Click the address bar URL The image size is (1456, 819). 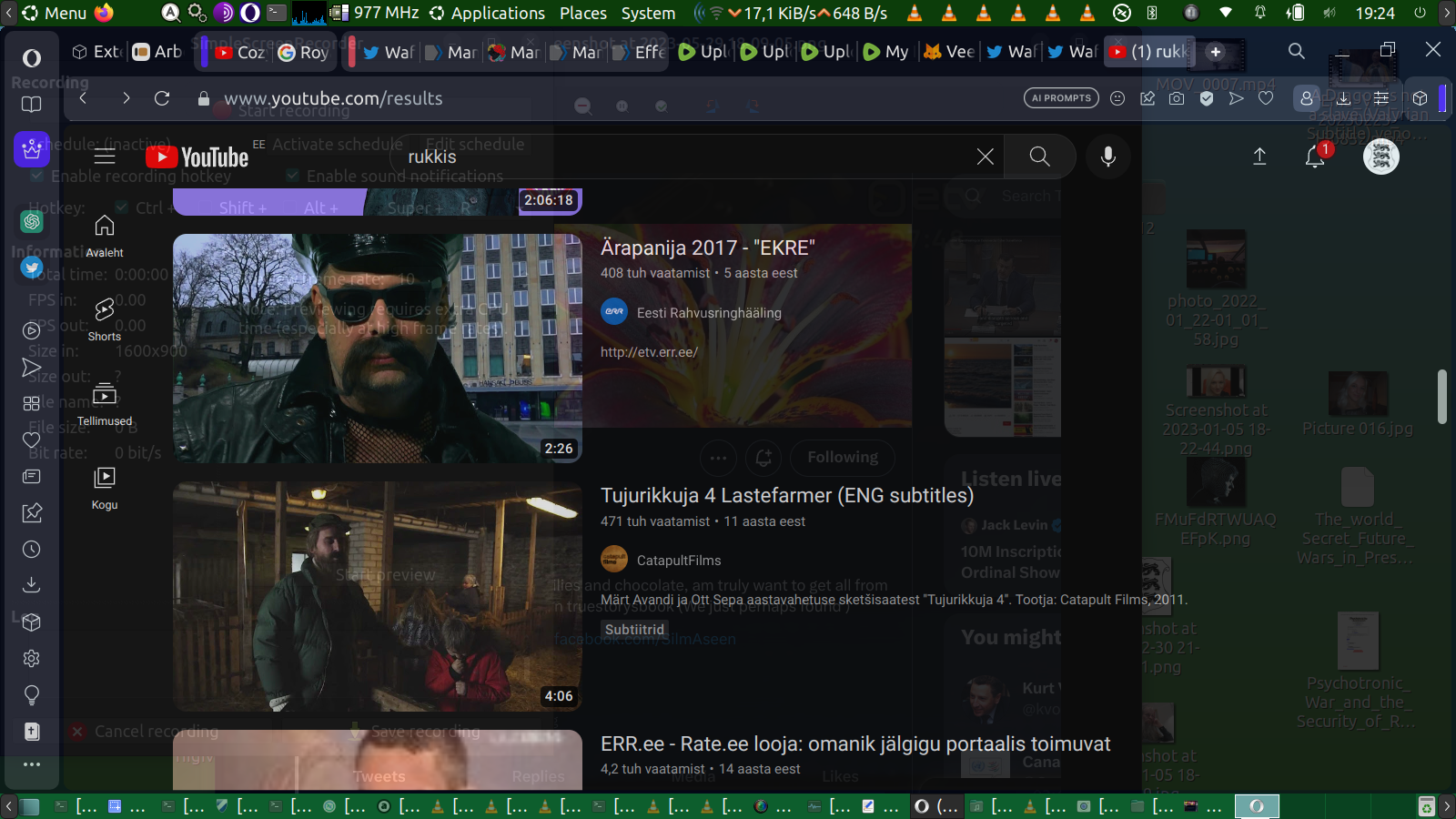click(x=333, y=98)
